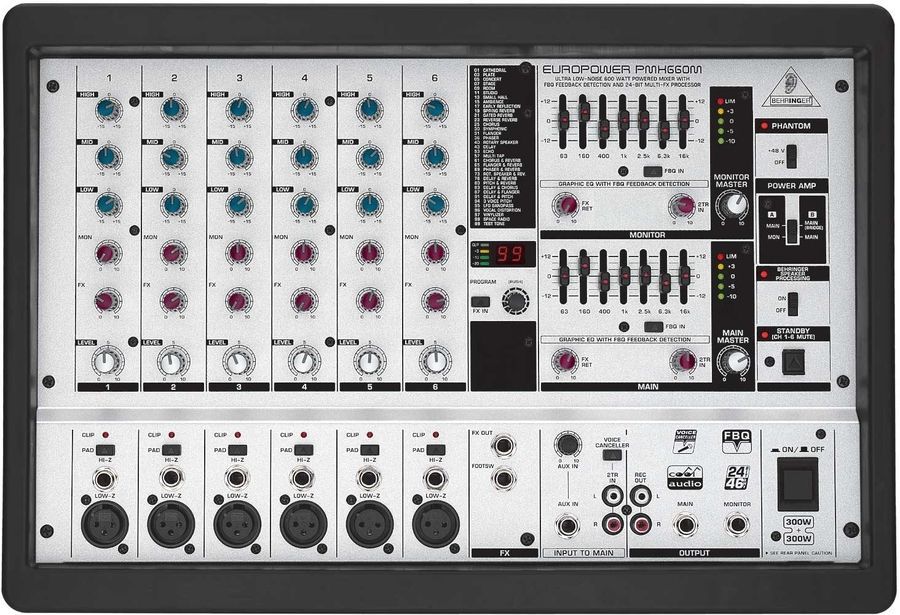Click channel 5 FX send knob
Image resolution: width=900 pixels, height=615 pixels.
point(369,300)
